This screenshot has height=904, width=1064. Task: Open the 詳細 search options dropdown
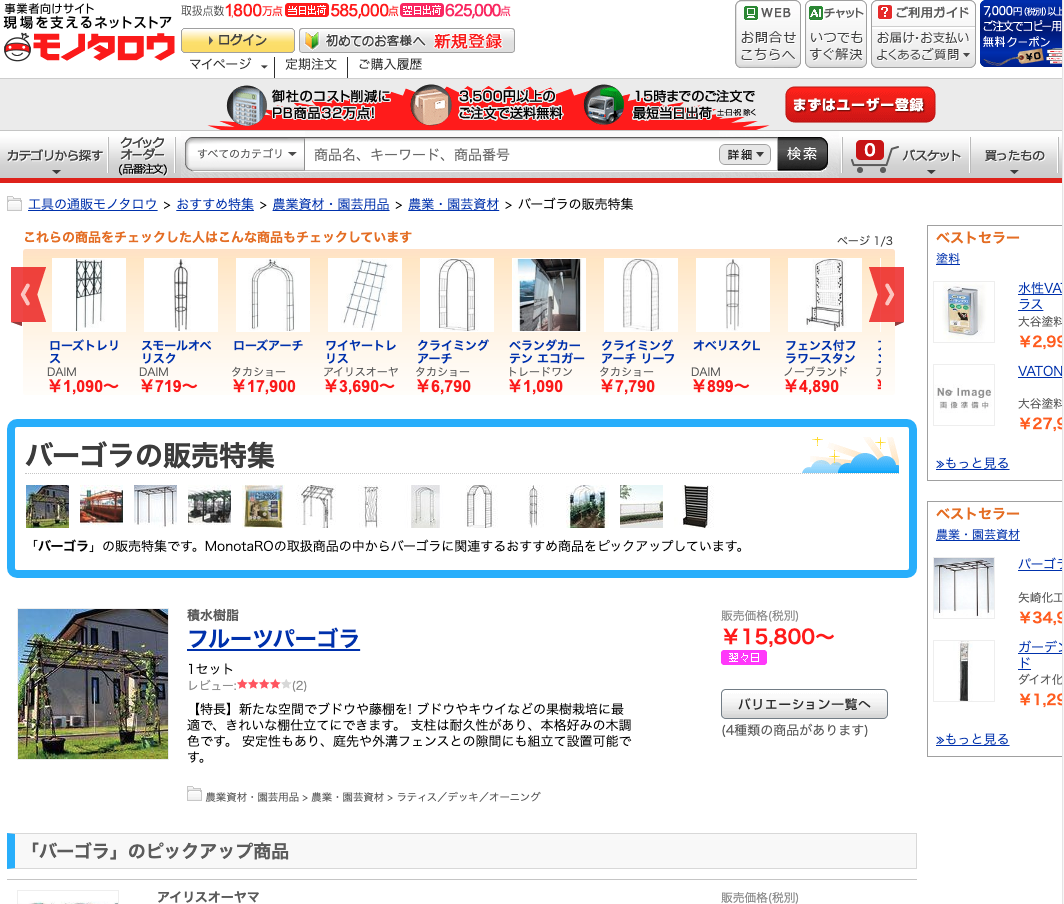[x=744, y=155]
